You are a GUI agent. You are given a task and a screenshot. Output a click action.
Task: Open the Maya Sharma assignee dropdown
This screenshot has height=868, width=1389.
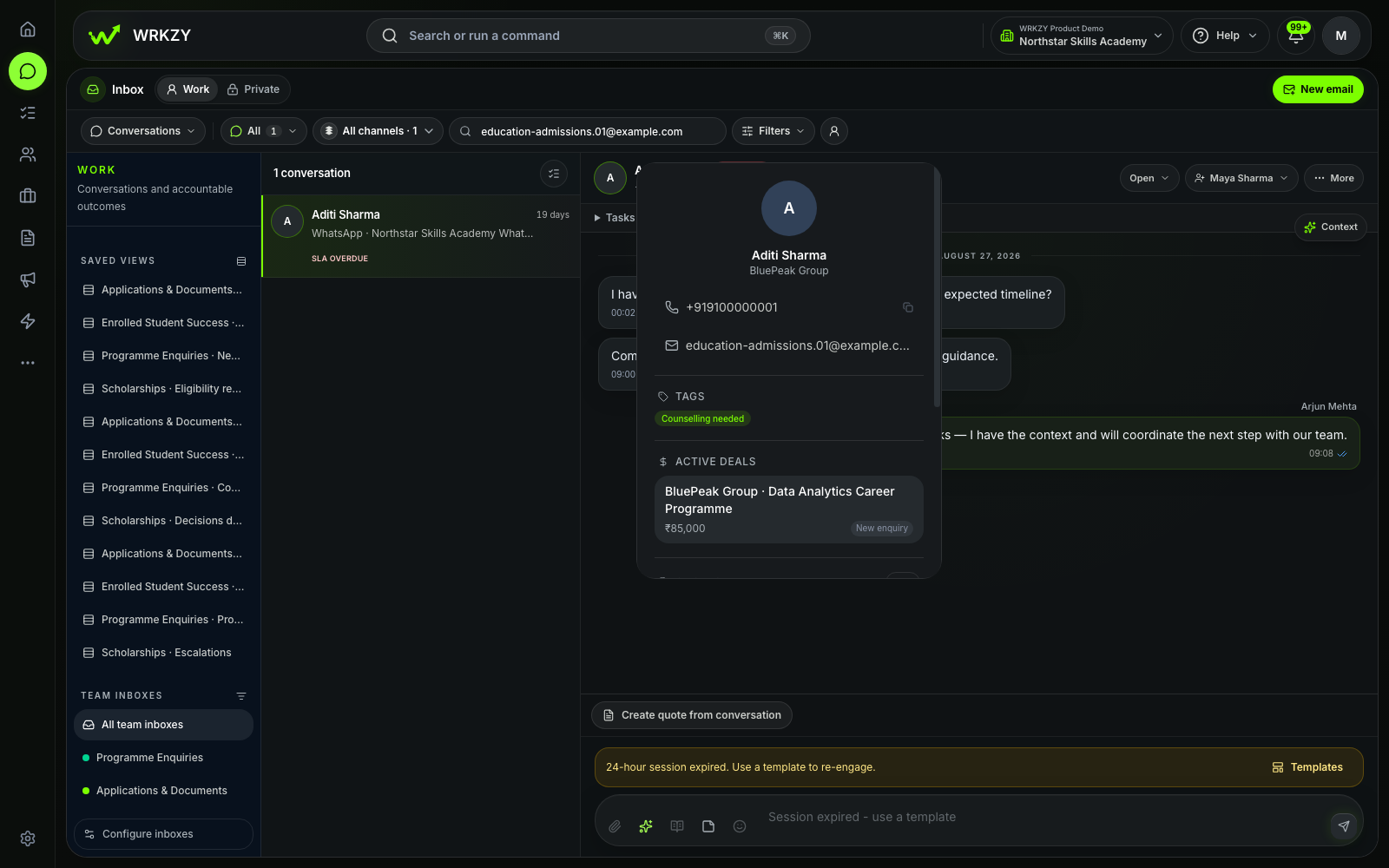(1241, 178)
